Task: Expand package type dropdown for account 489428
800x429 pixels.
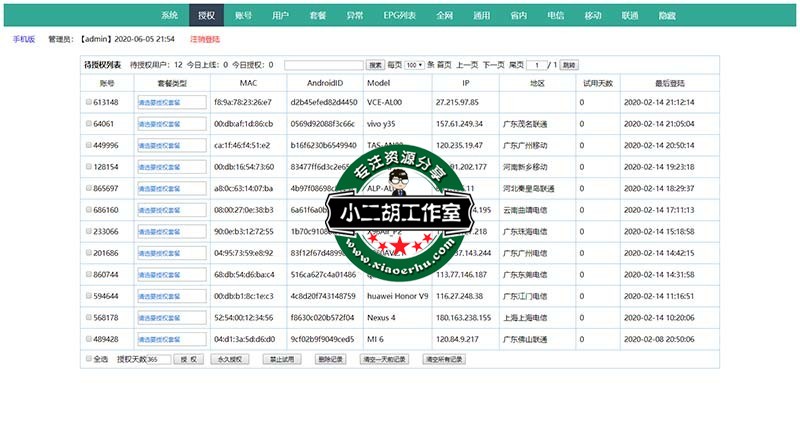Action: pyautogui.click(x=171, y=340)
